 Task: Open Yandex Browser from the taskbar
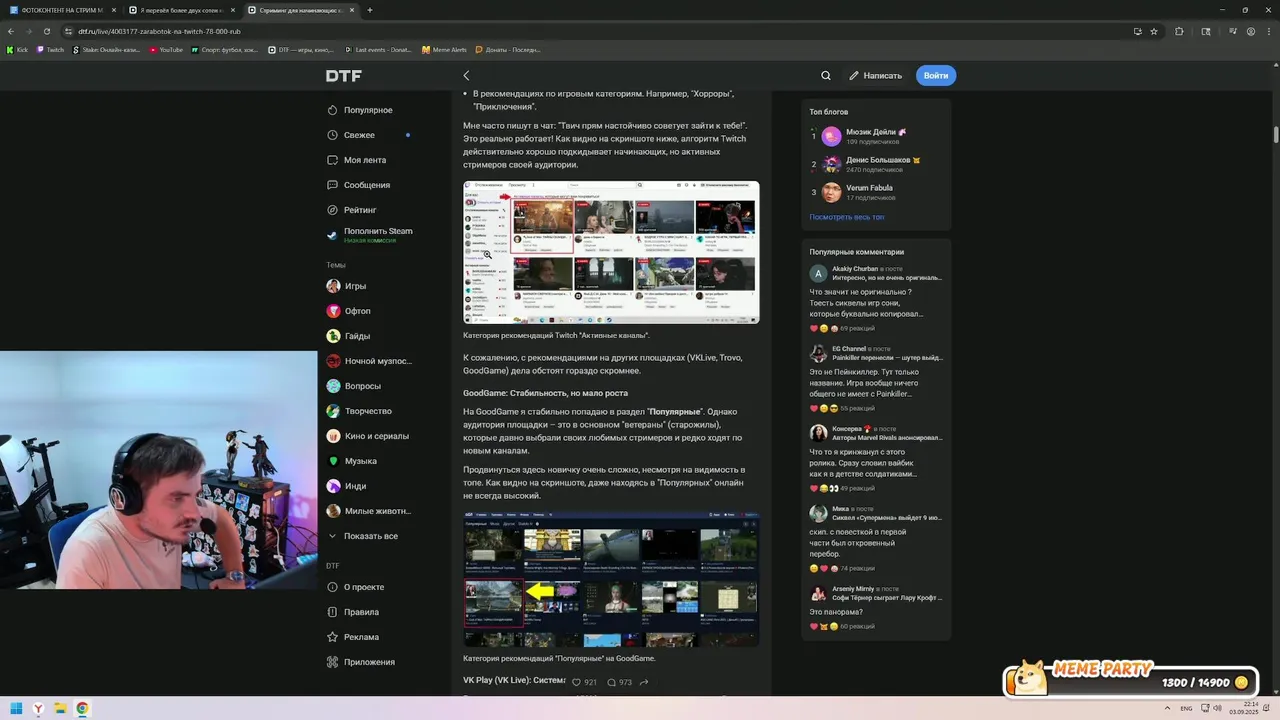38,709
